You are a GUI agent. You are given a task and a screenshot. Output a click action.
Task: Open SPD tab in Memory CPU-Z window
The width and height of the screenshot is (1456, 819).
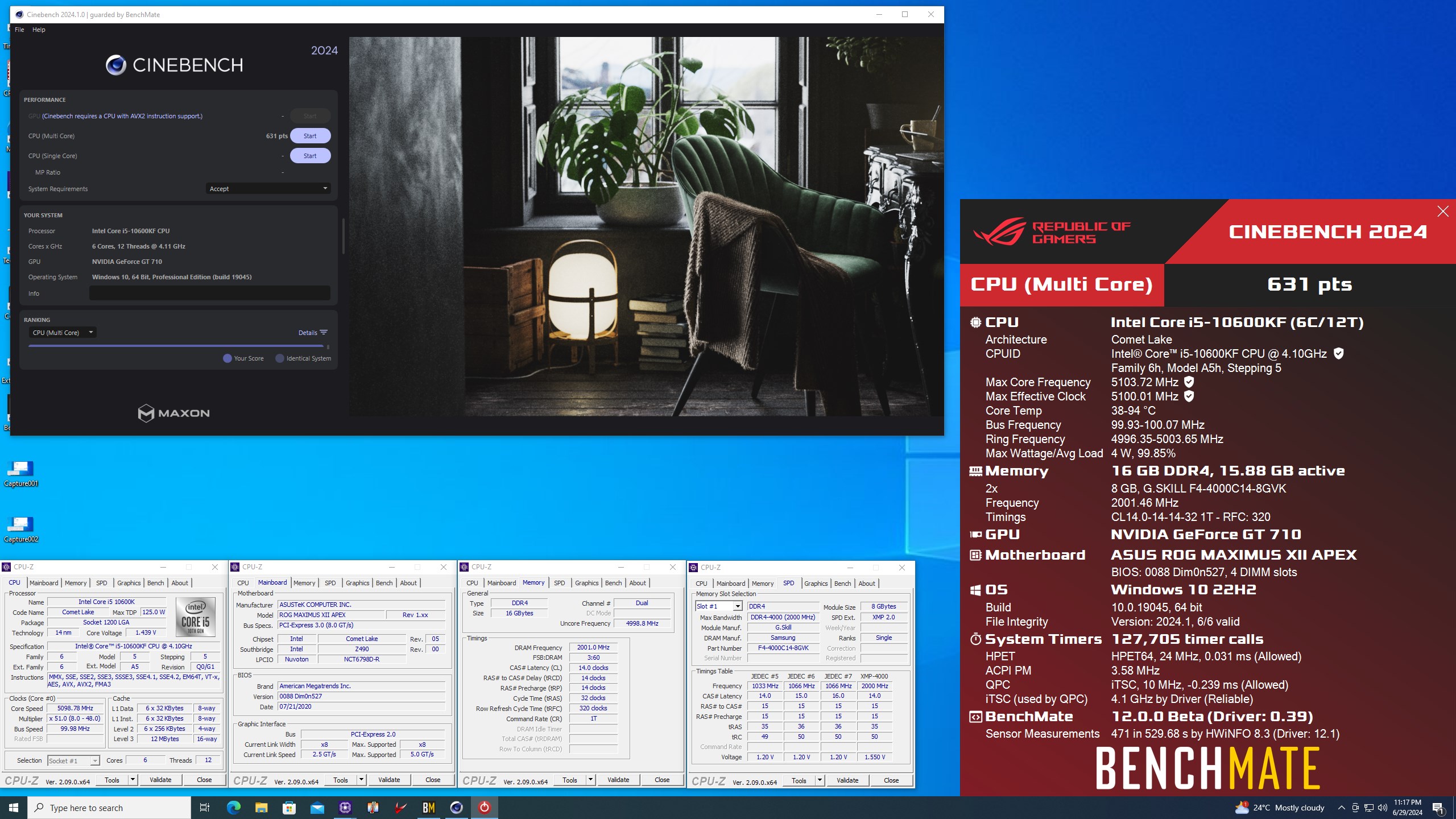[560, 583]
